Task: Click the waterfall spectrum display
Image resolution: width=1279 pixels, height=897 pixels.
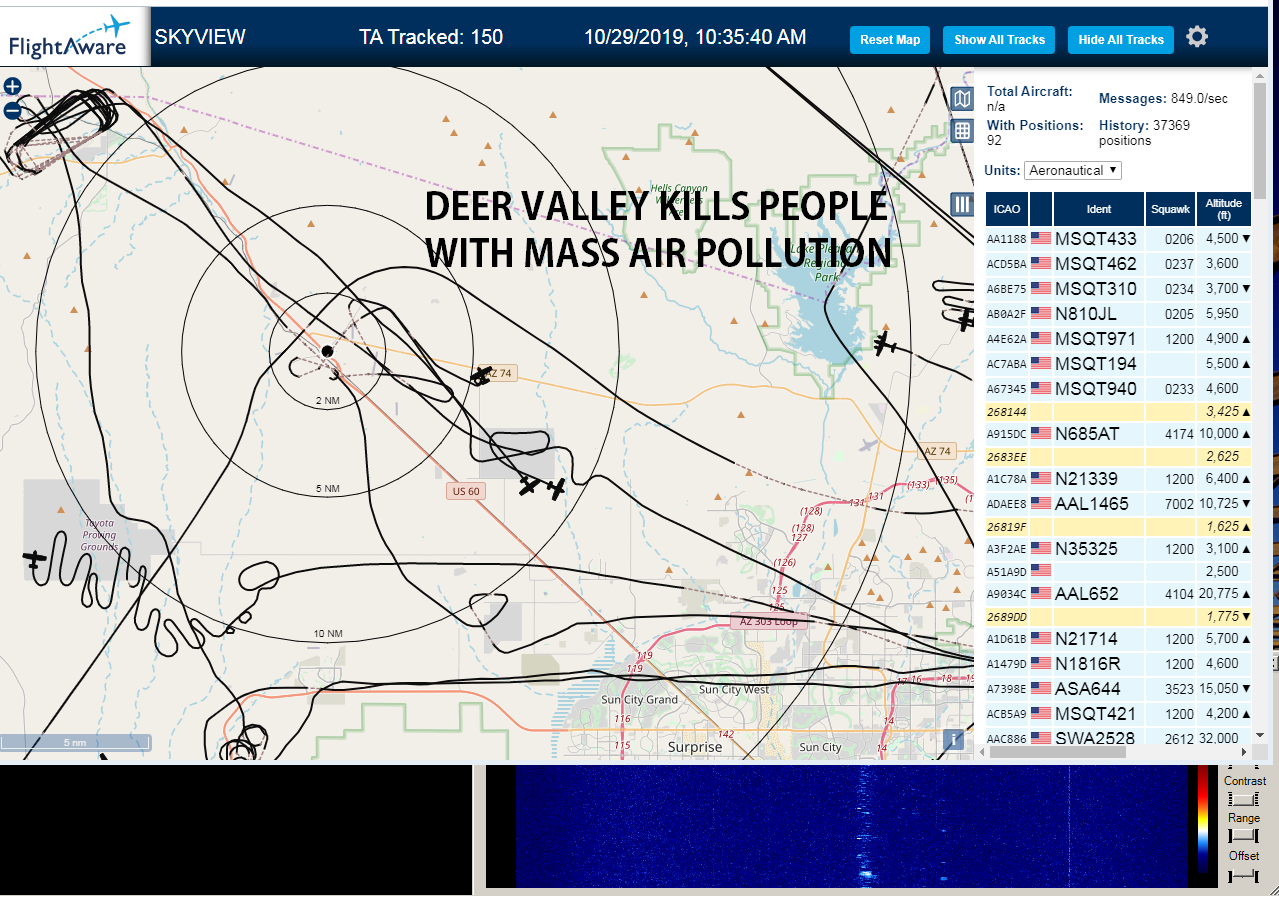Action: click(x=850, y=827)
